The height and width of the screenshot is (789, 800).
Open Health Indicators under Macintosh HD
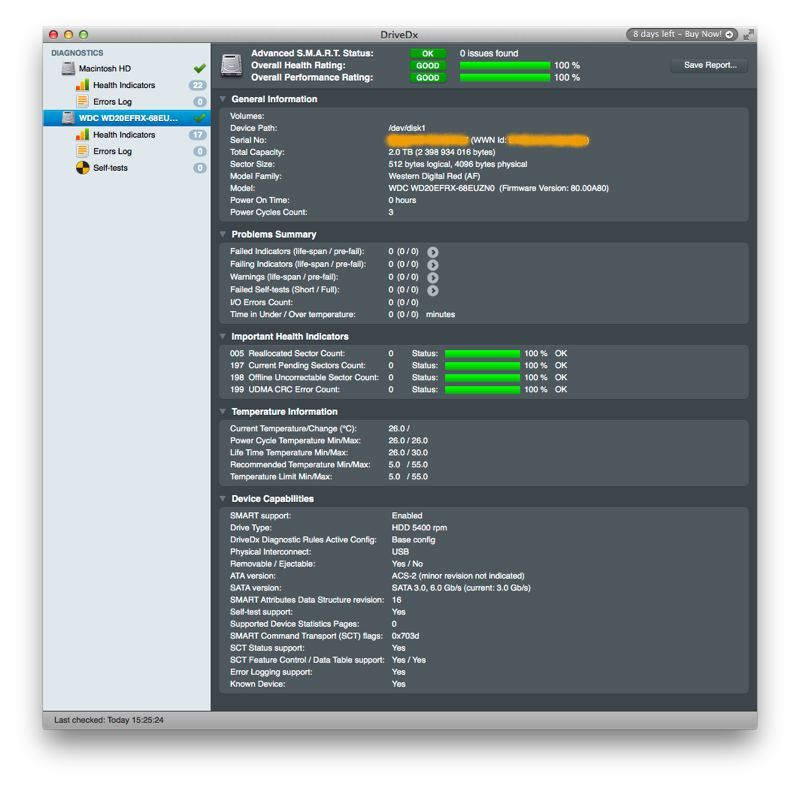point(124,85)
